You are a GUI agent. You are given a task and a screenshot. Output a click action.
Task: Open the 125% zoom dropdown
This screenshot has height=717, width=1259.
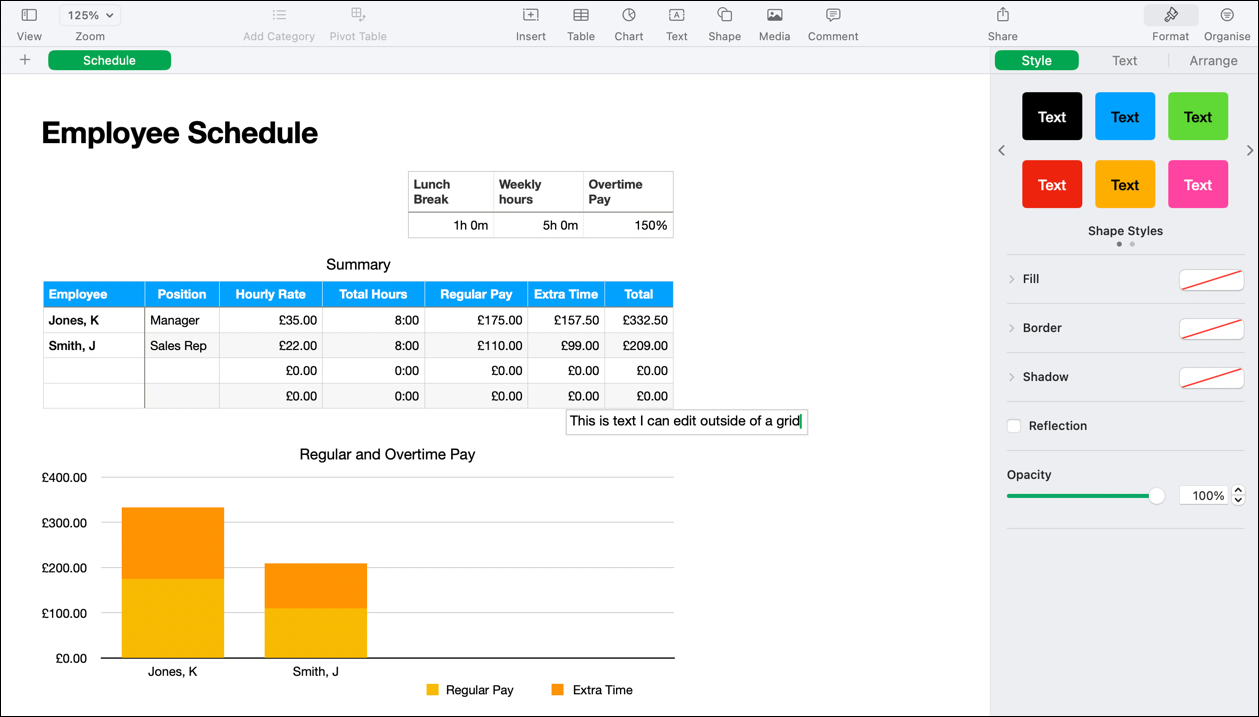point(90,16)
